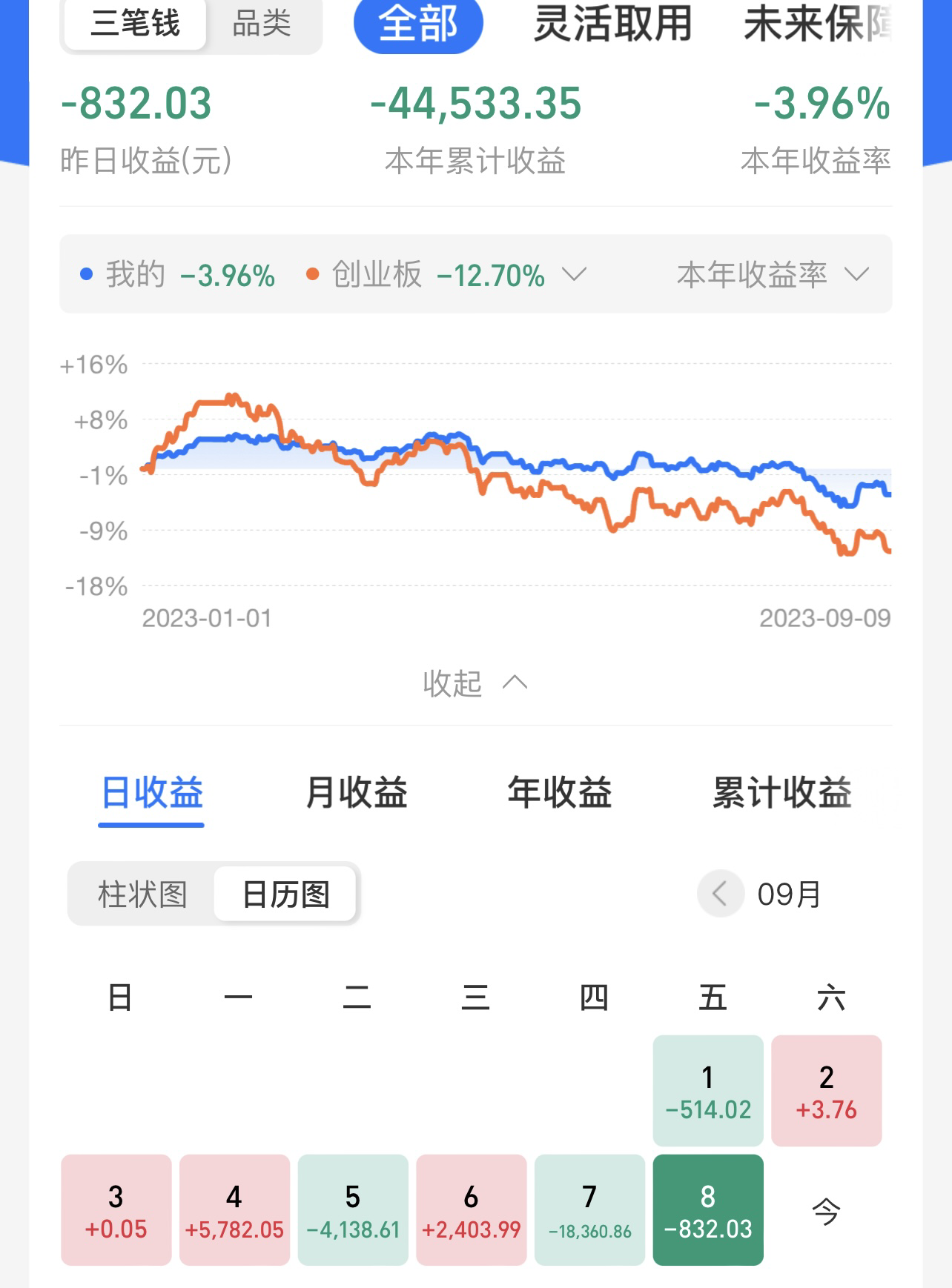Screen dimensions: 952x1288
Task: Switch to 品类 segmented view
Action: click(262, 24)
